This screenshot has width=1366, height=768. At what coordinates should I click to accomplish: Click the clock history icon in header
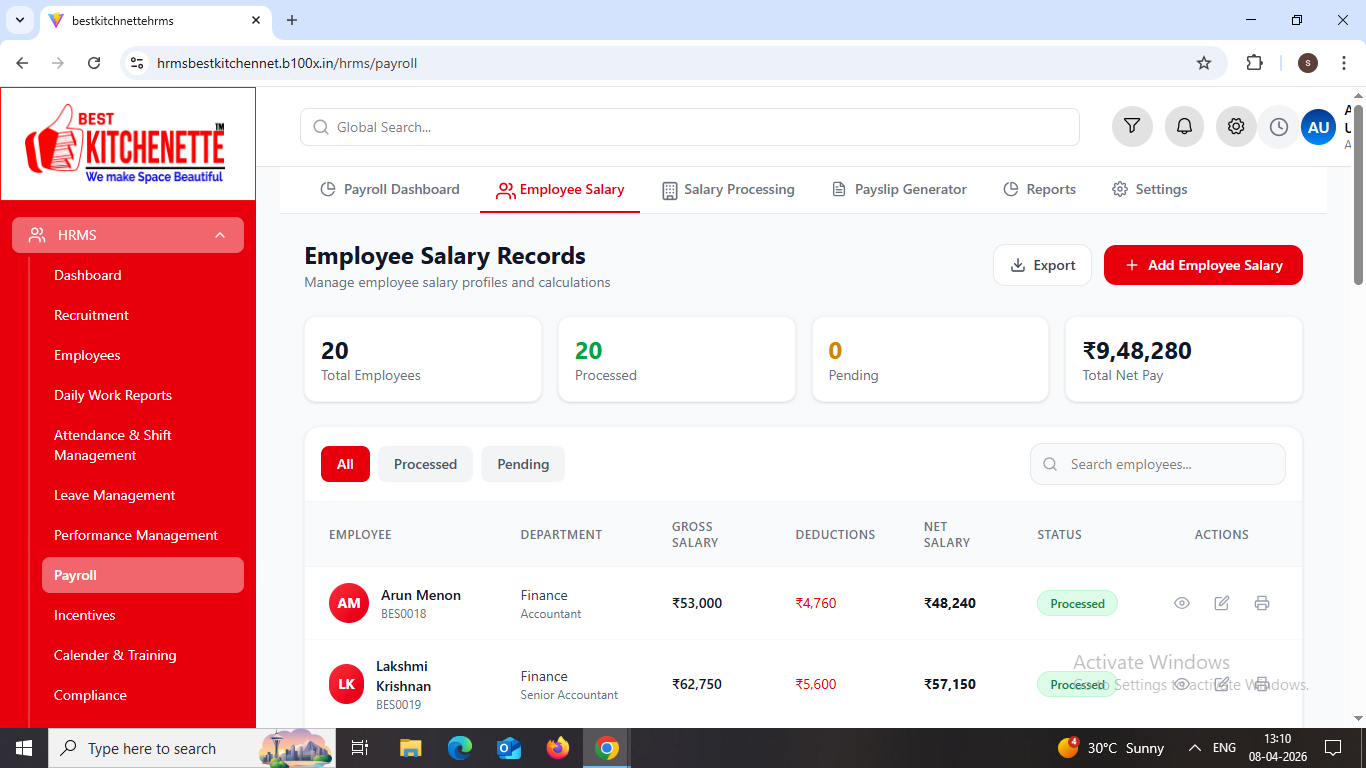[x=1278, y=127]
